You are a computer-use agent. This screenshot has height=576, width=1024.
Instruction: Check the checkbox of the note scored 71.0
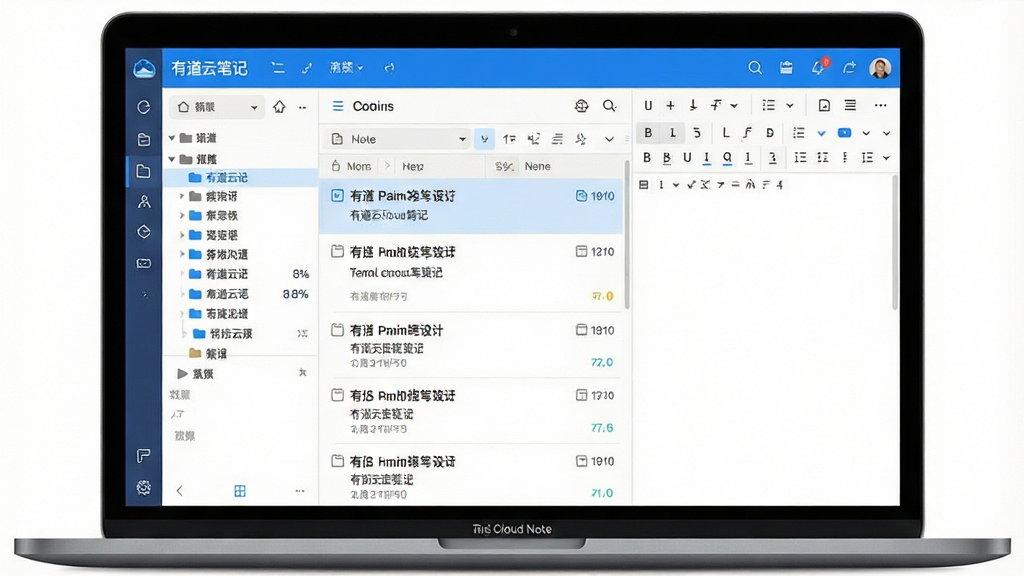(x=337, y=460)
